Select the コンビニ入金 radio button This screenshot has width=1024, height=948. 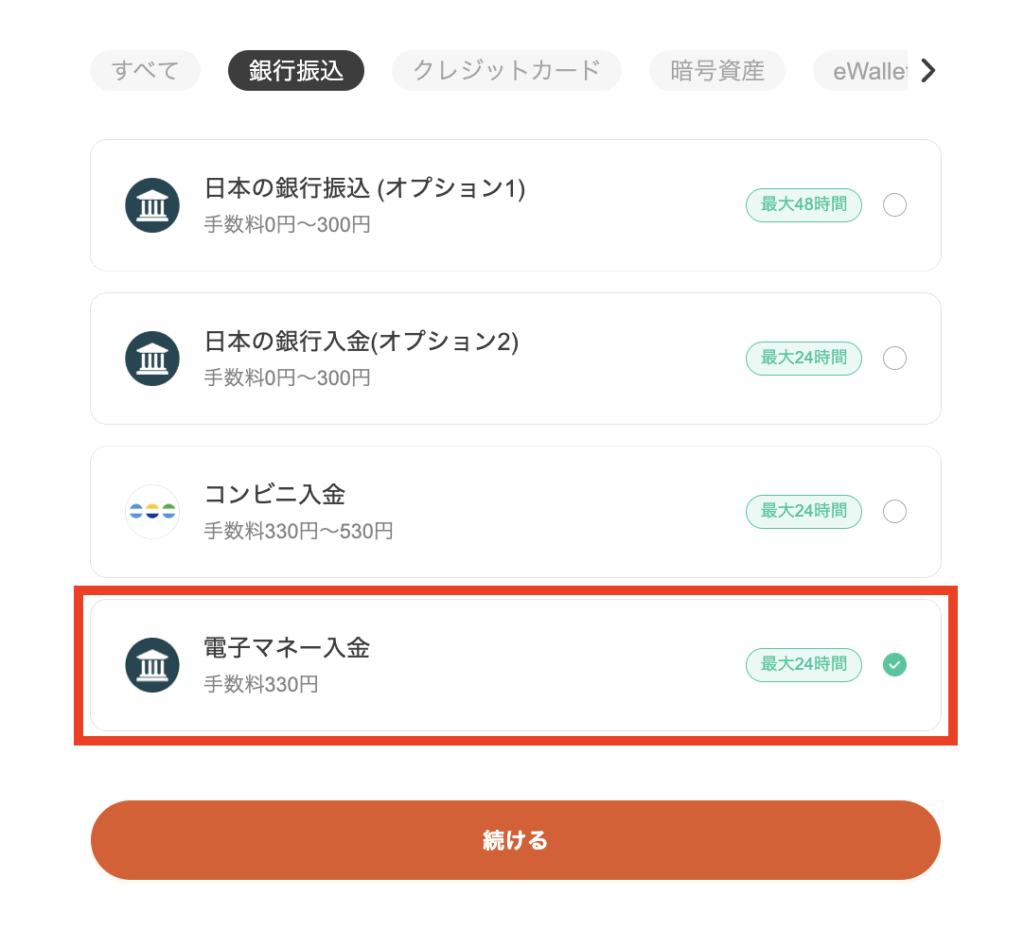(x=894, y=511)
